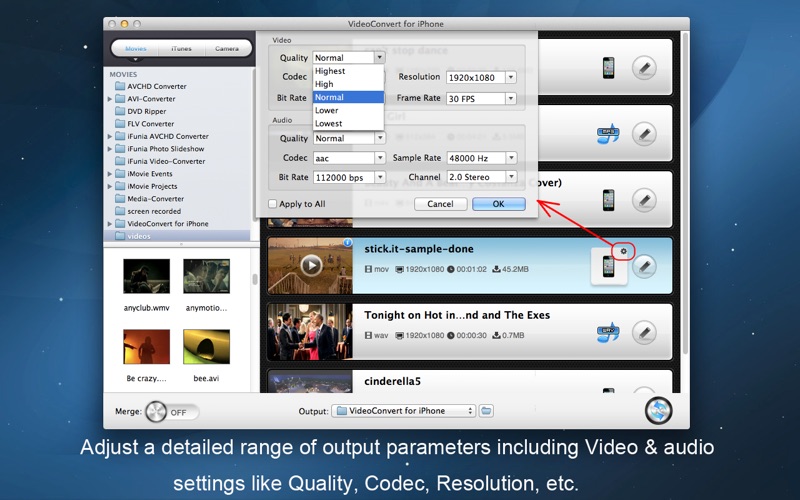Image resolution: width=800 pixels, height=500 pixels.
Task: Expand the AVI-Converter folder
Action: 110,99
